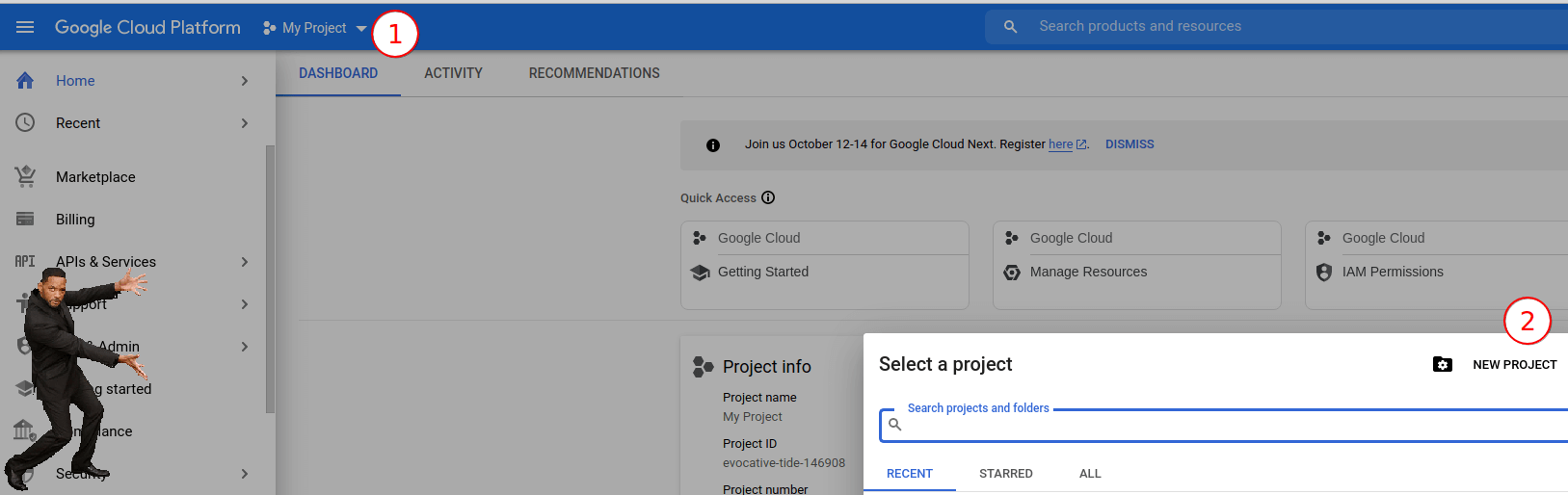1568x495 pixels.
Task: Click the new project folder icon
Action: [x=1443, y=364]
